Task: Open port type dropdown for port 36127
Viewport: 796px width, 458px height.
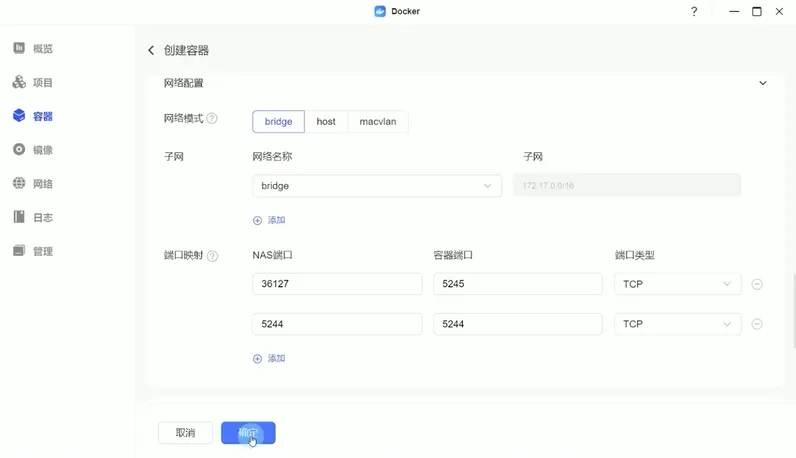Action: point(677,284)
